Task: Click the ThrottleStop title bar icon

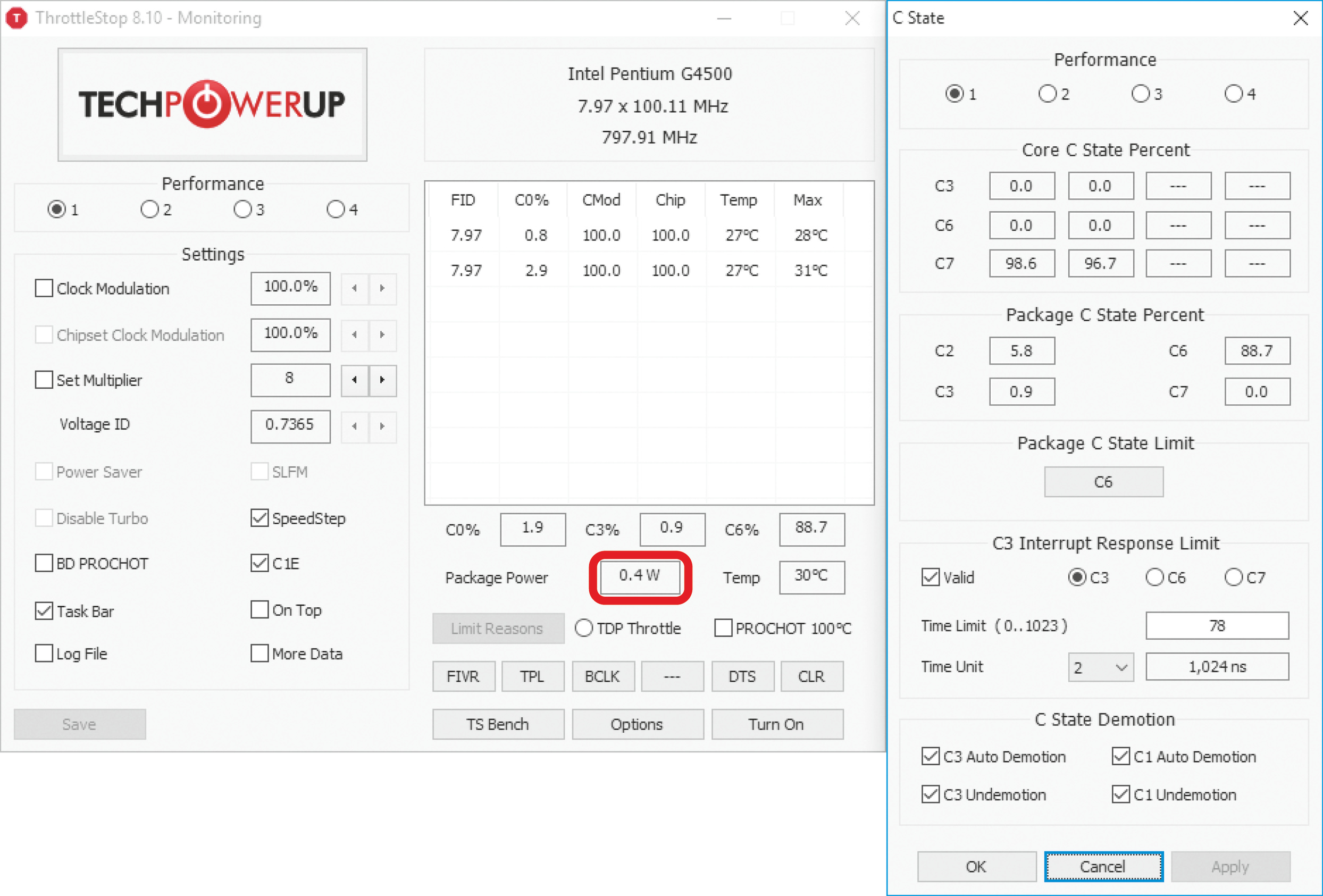Action: [x=16, y=18]
